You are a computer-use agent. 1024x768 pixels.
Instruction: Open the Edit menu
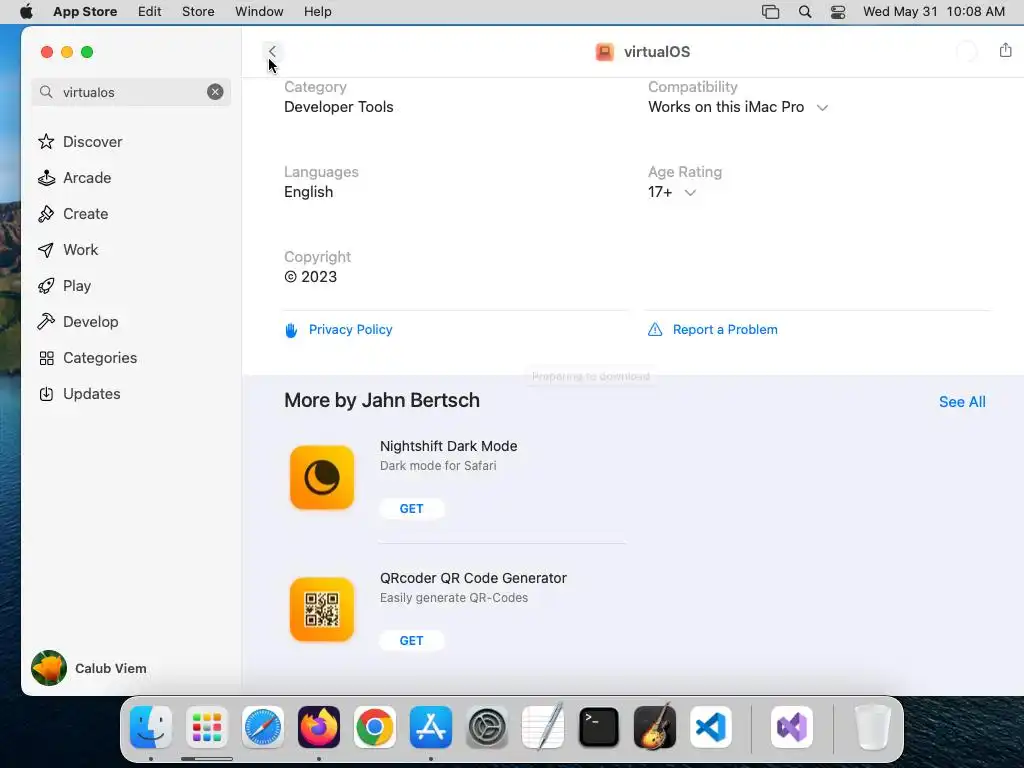[x=150, y=12]
